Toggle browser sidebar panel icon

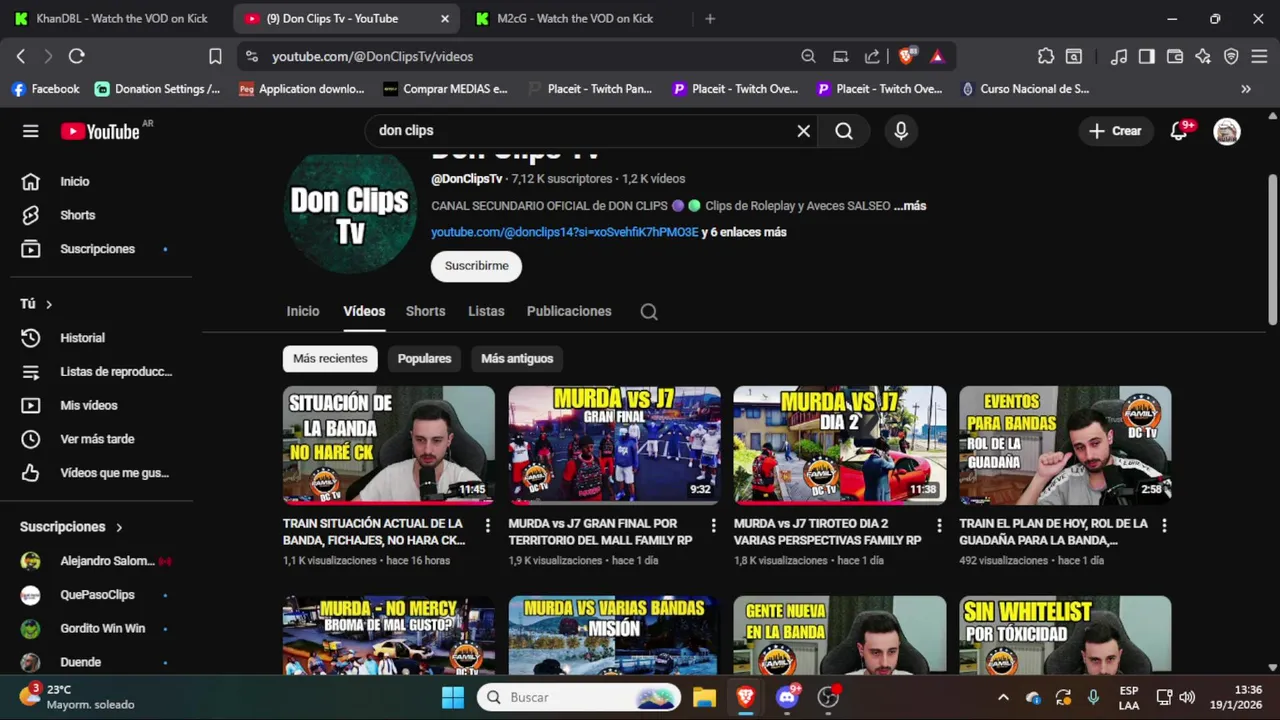(x=1147, y=57)
